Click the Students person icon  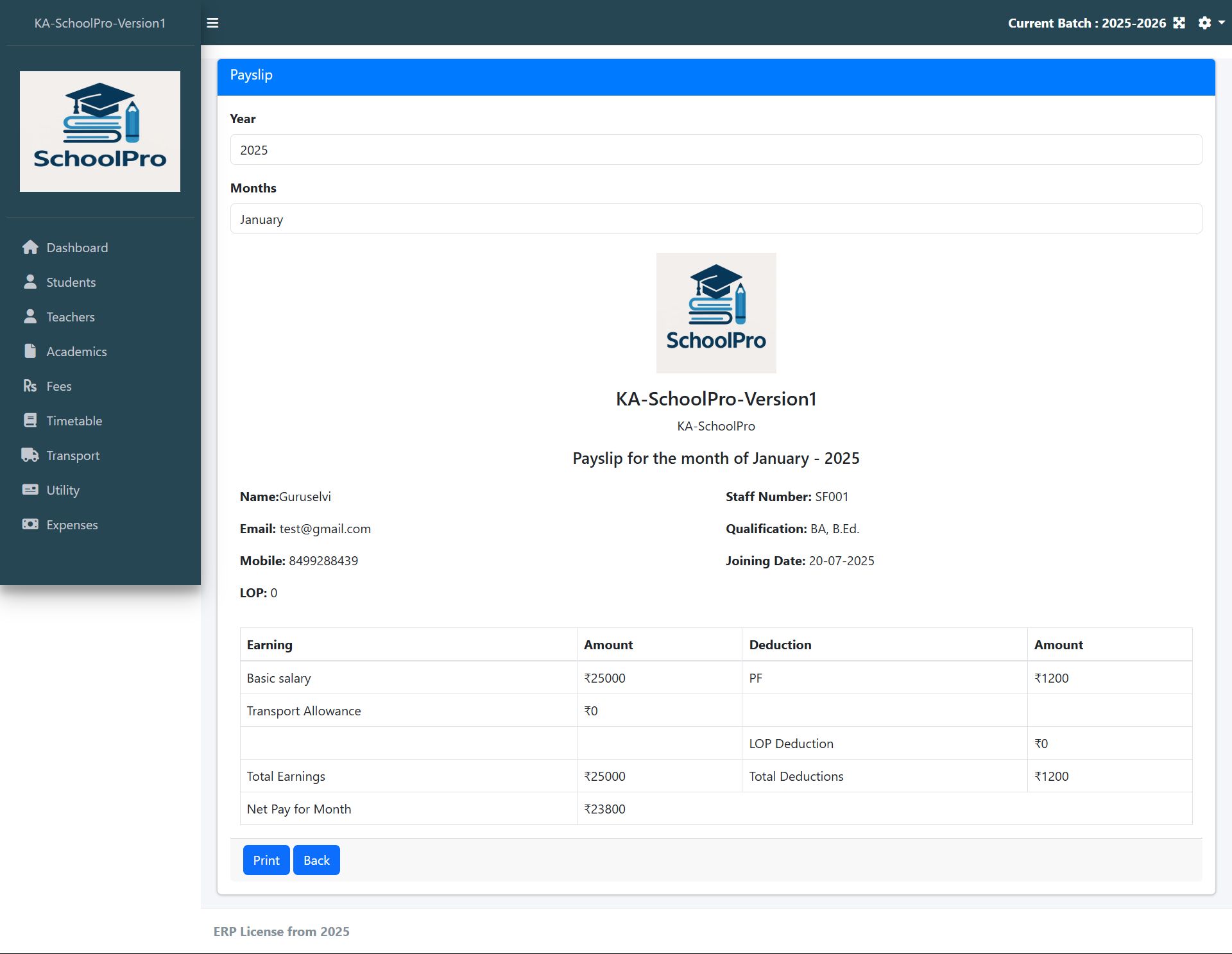pyautogui.click(x=30, y=282)
